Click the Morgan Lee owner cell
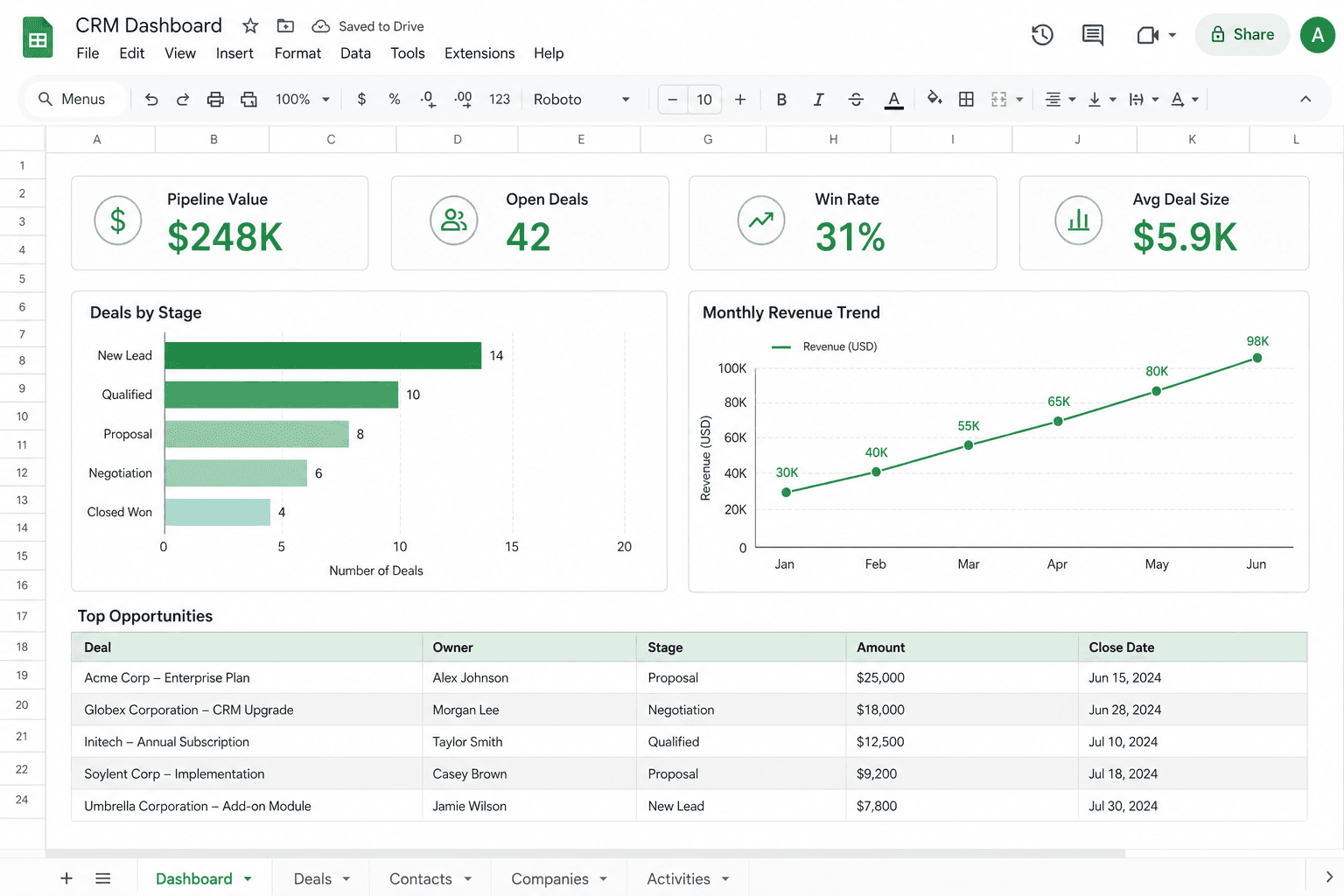The image size is (1344, 896). click(x=529, y=710)
